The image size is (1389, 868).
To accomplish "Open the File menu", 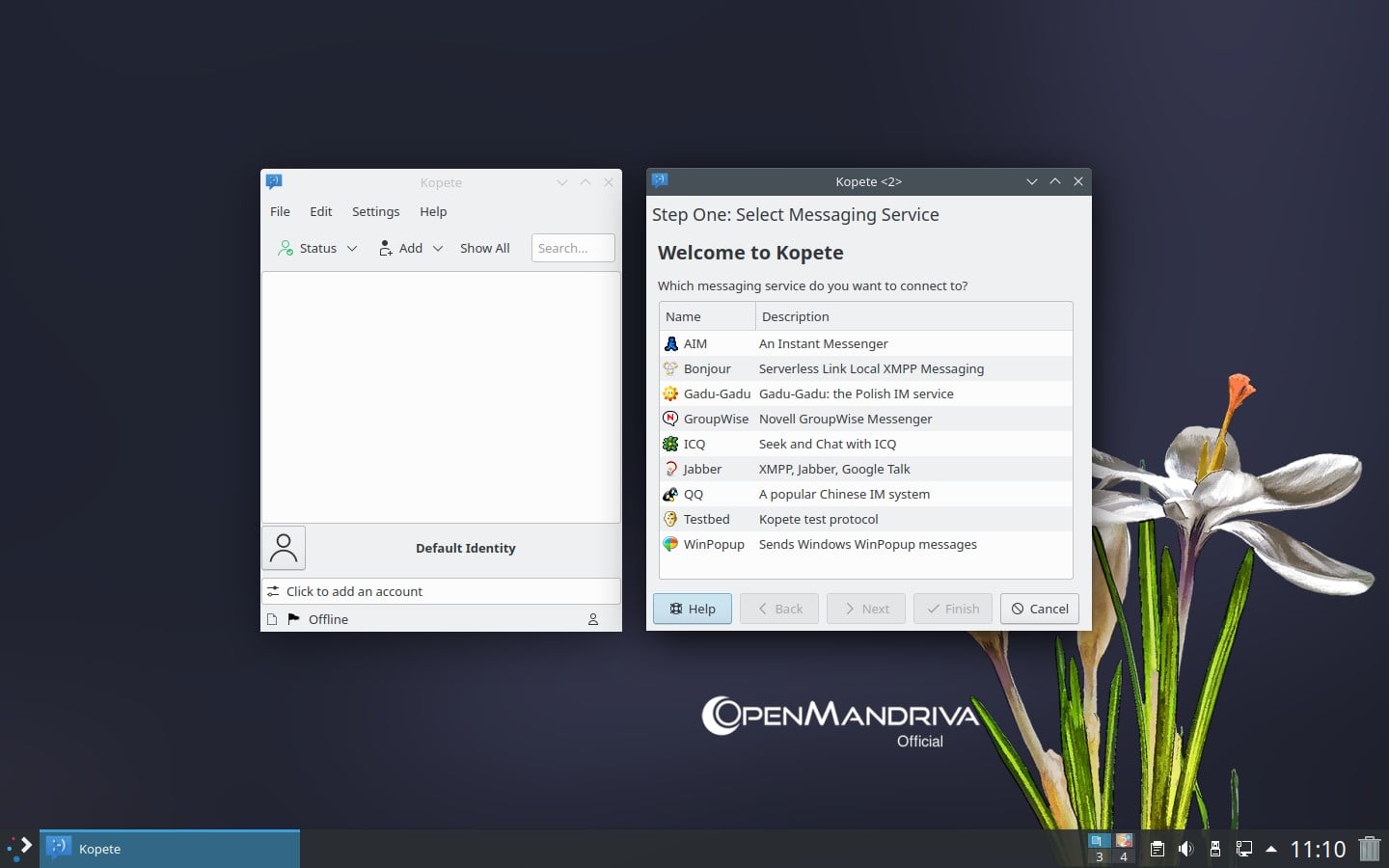I will coord(280,211).
